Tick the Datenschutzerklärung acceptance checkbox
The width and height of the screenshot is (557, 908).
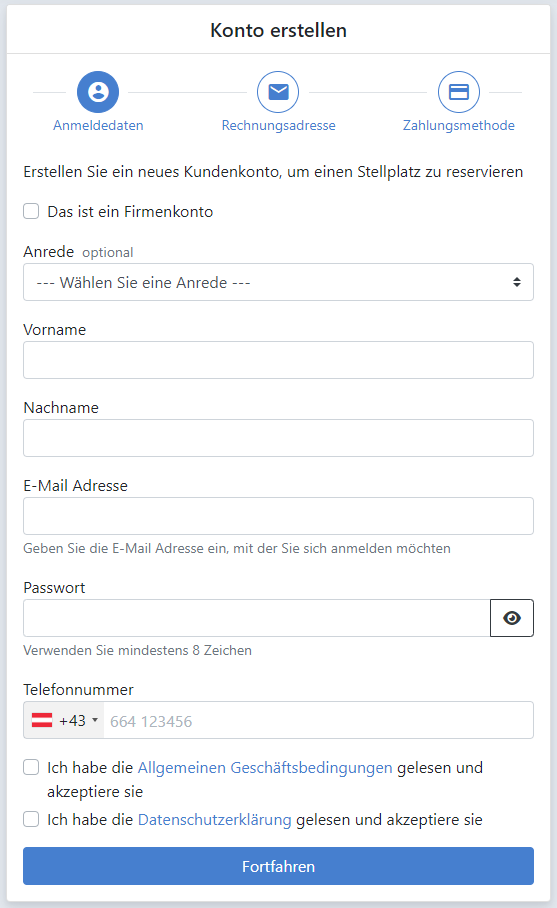31,819
